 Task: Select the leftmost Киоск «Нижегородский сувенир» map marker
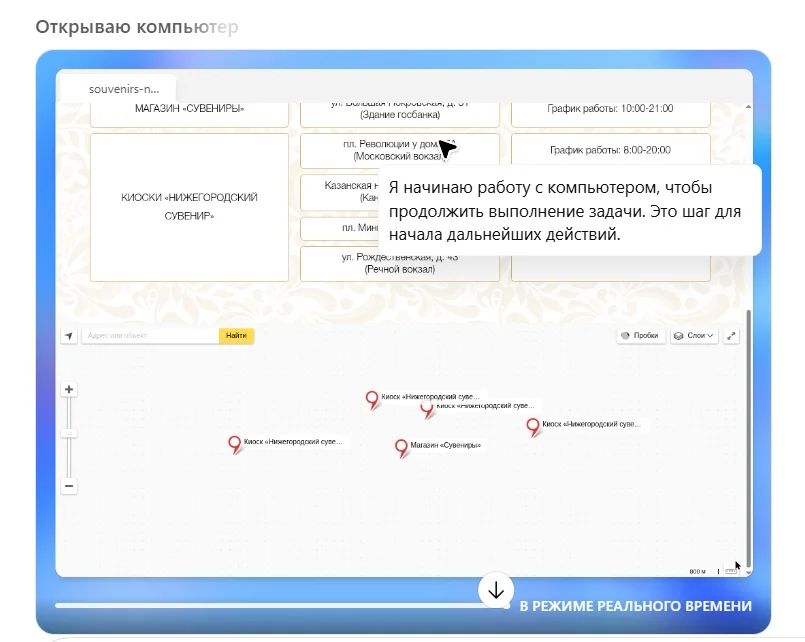click(235, 442)
